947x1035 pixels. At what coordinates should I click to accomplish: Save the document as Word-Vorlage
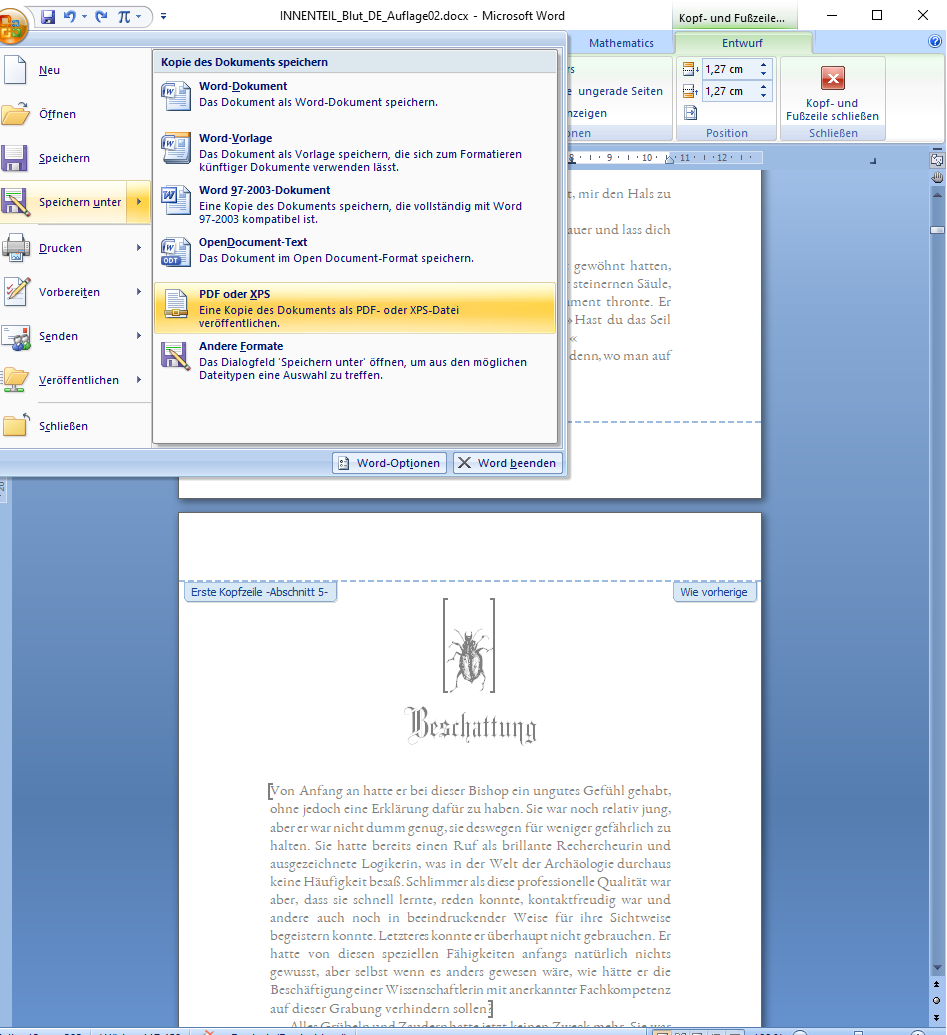click(x=355, y=152)
